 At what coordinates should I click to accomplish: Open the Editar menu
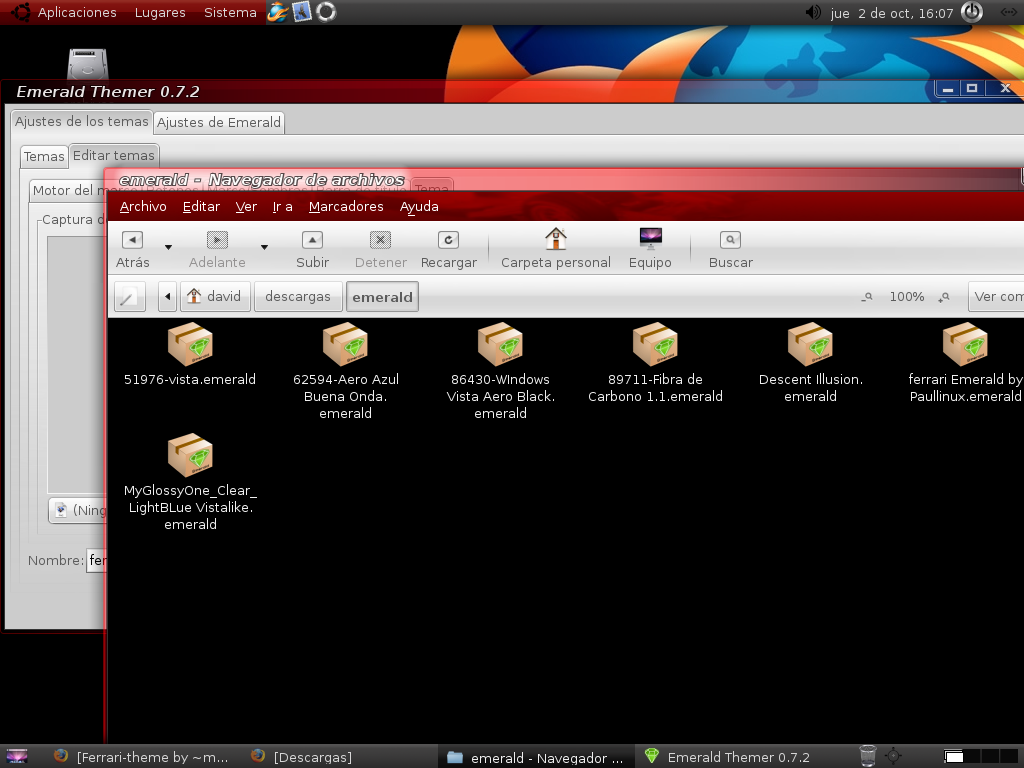coord(201,206)
